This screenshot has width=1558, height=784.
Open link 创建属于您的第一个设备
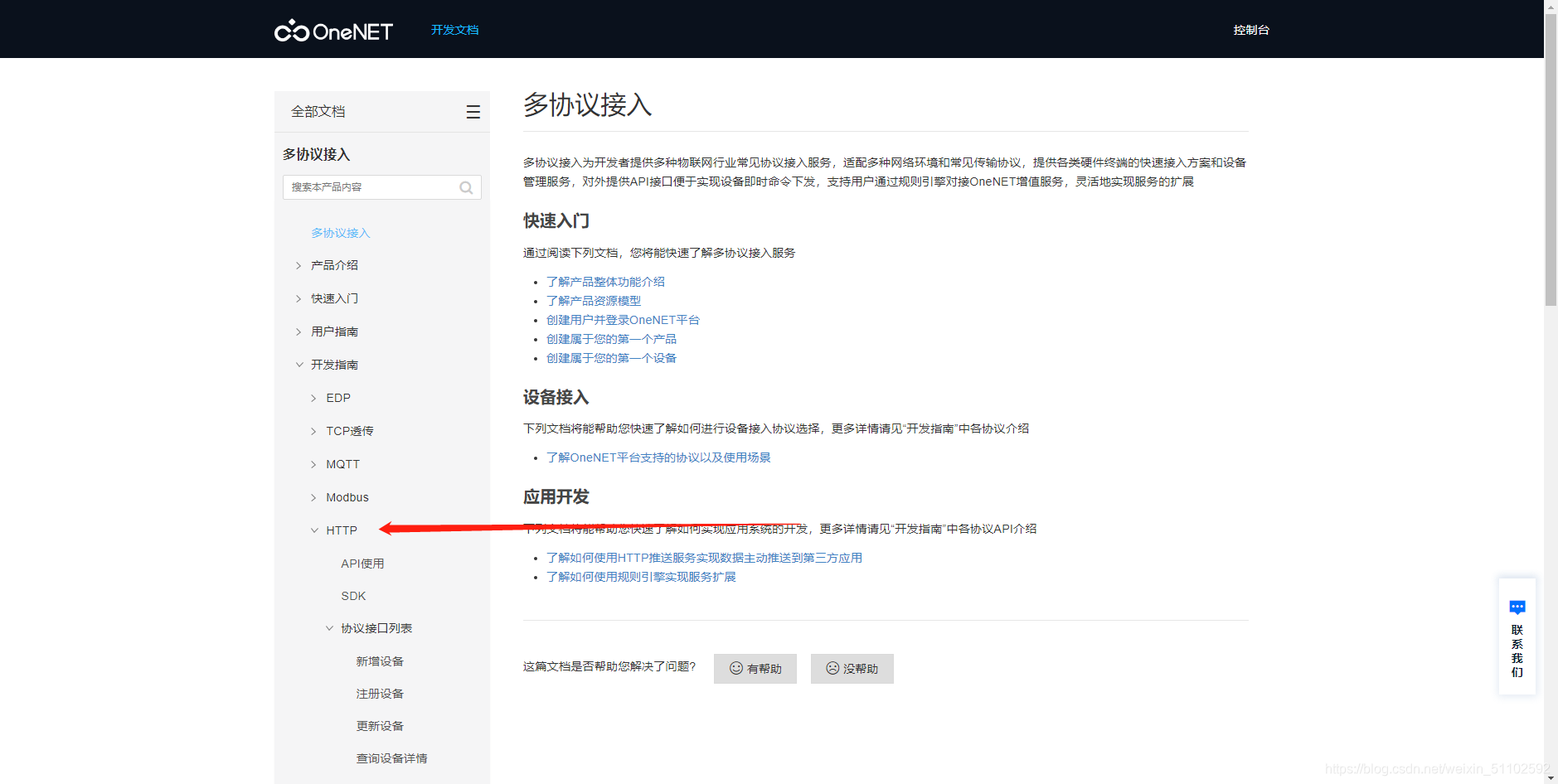(611, 358)
